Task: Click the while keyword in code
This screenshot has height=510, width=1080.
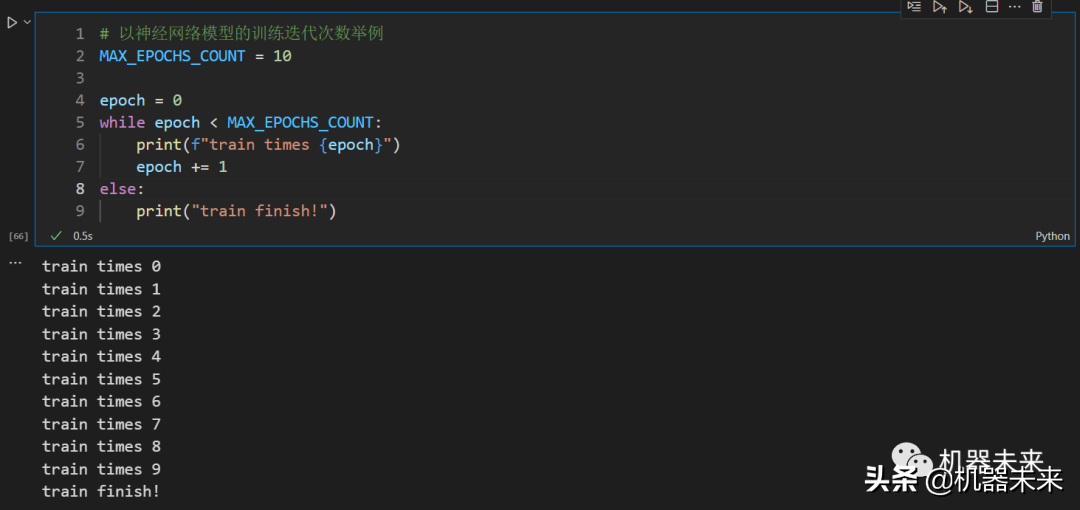Action: point(122,122)
